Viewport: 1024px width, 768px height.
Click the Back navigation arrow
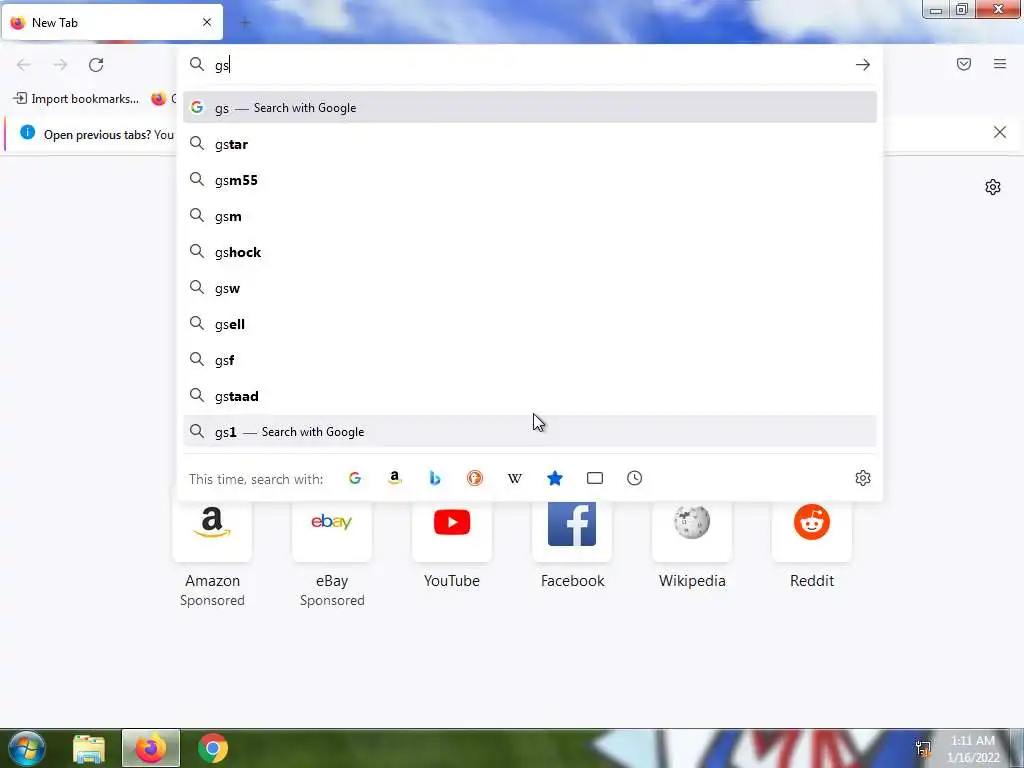(x=24, y=65)
